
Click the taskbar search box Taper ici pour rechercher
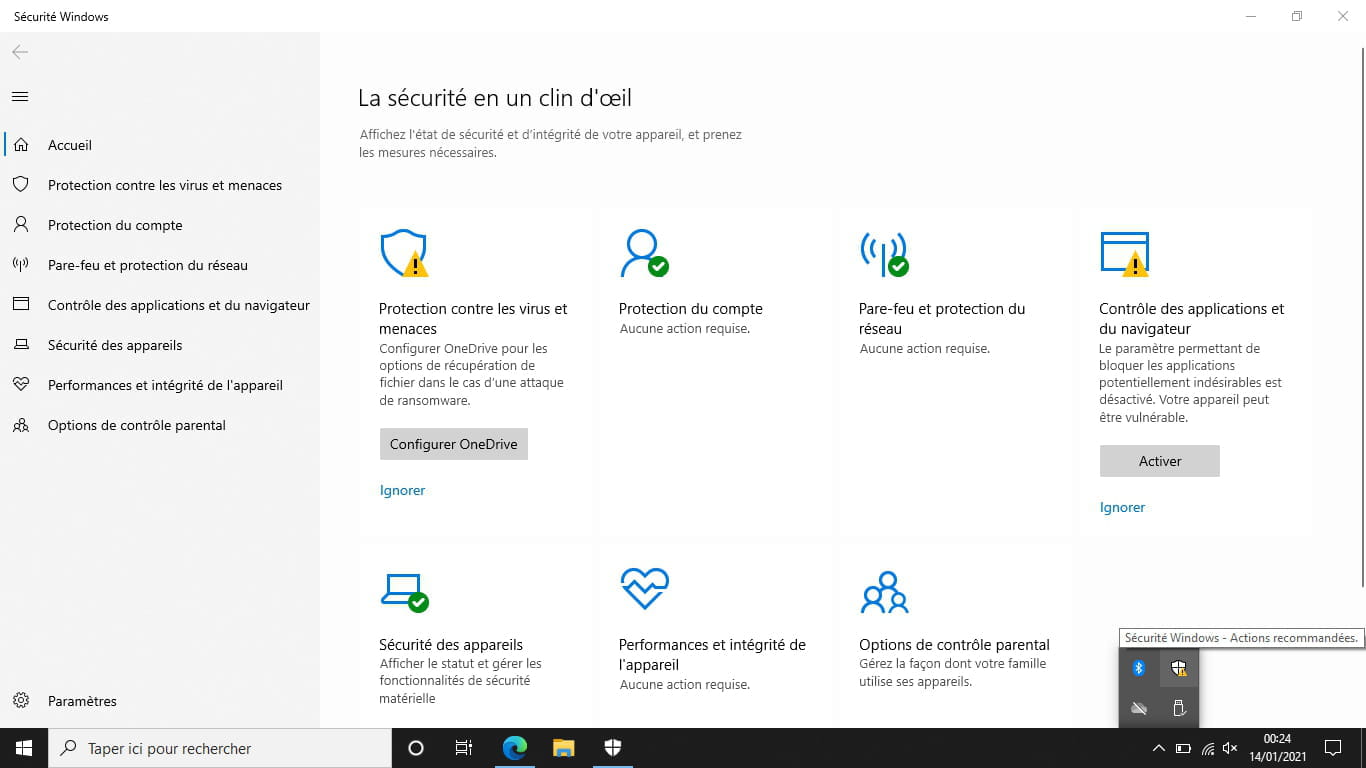220,748
